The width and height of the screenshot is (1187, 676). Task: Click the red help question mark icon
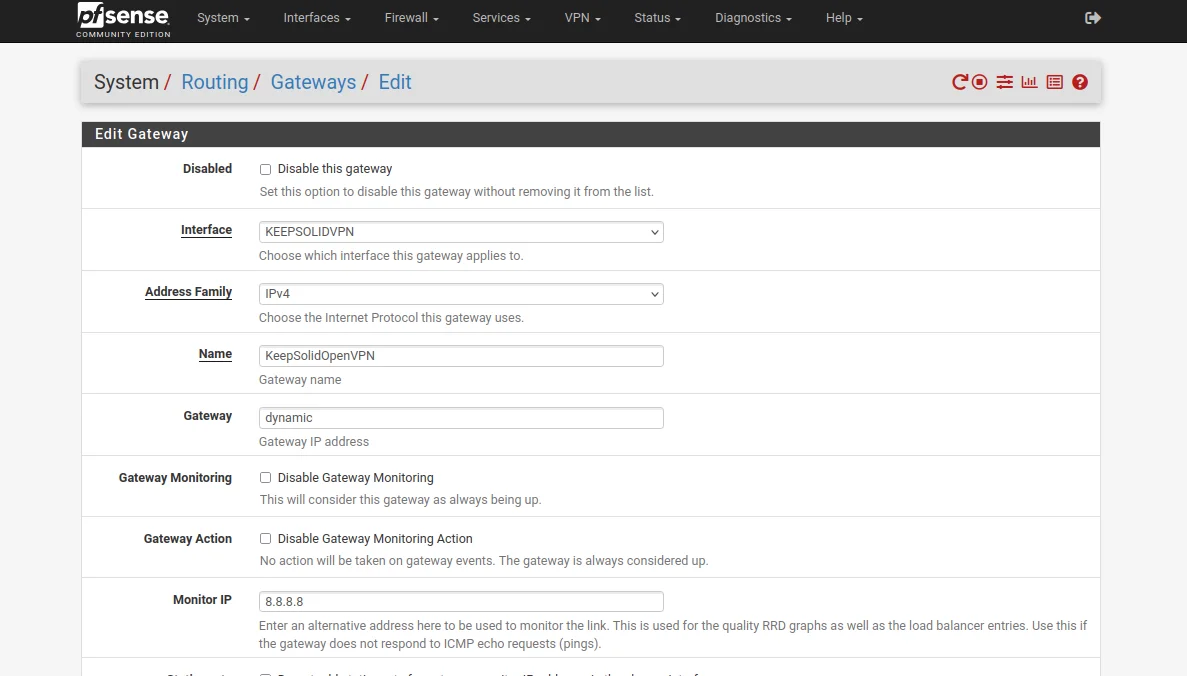point(1080,83)
